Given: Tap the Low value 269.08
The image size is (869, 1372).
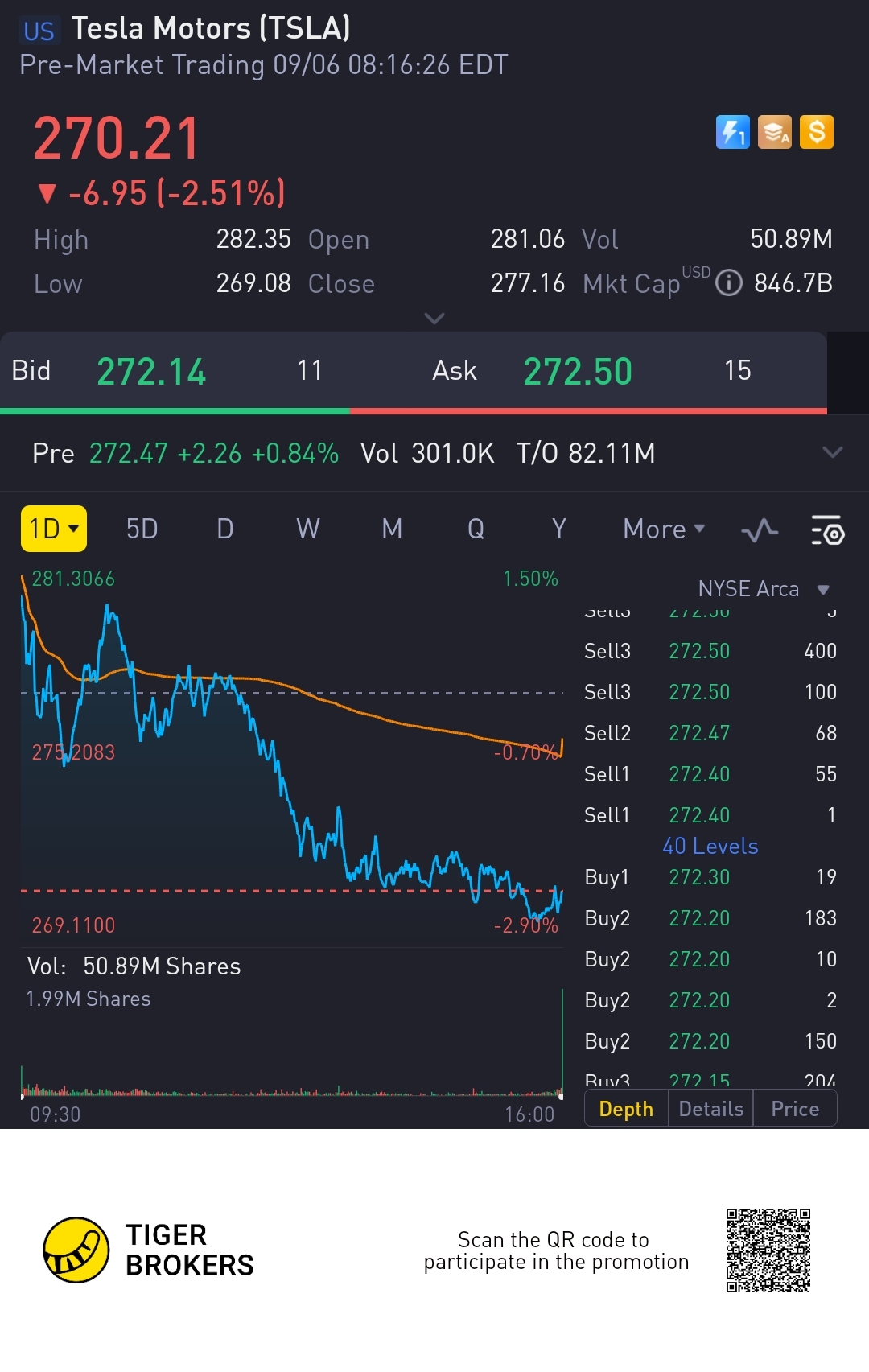Looking at the screenshot, I should point(253,283).
